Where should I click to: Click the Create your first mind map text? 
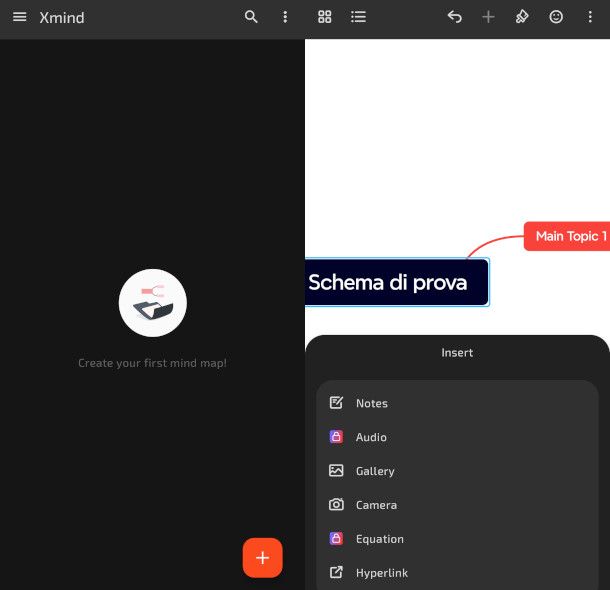(x=152, y=363)
